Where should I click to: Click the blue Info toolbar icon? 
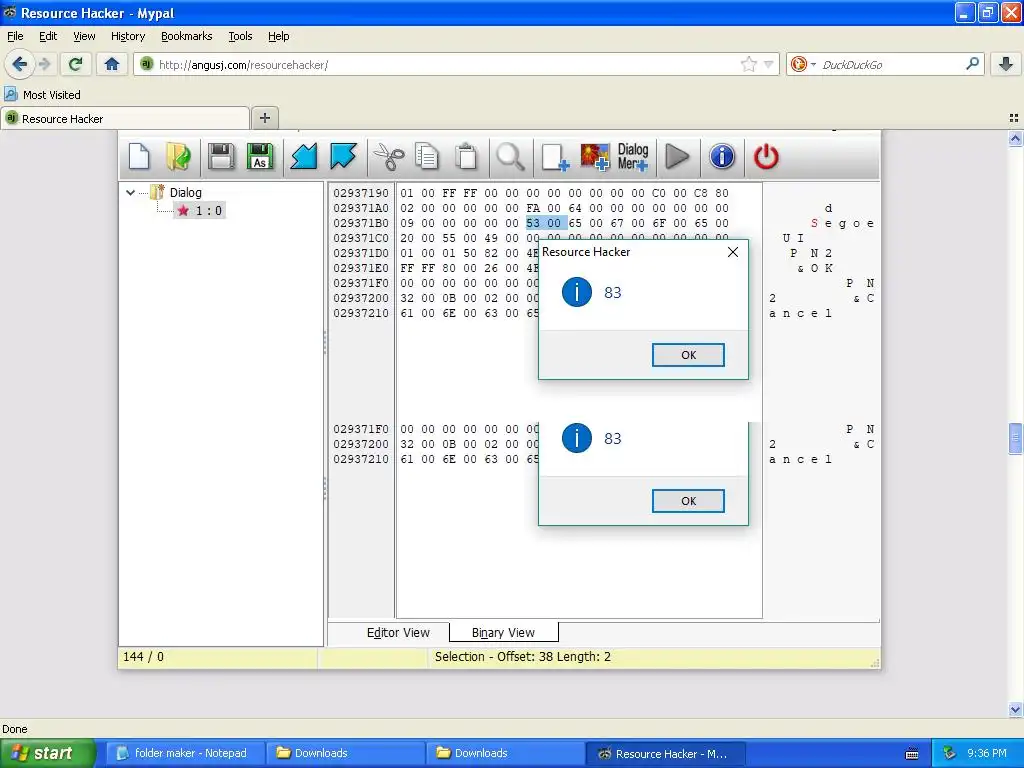click(722, 157)
